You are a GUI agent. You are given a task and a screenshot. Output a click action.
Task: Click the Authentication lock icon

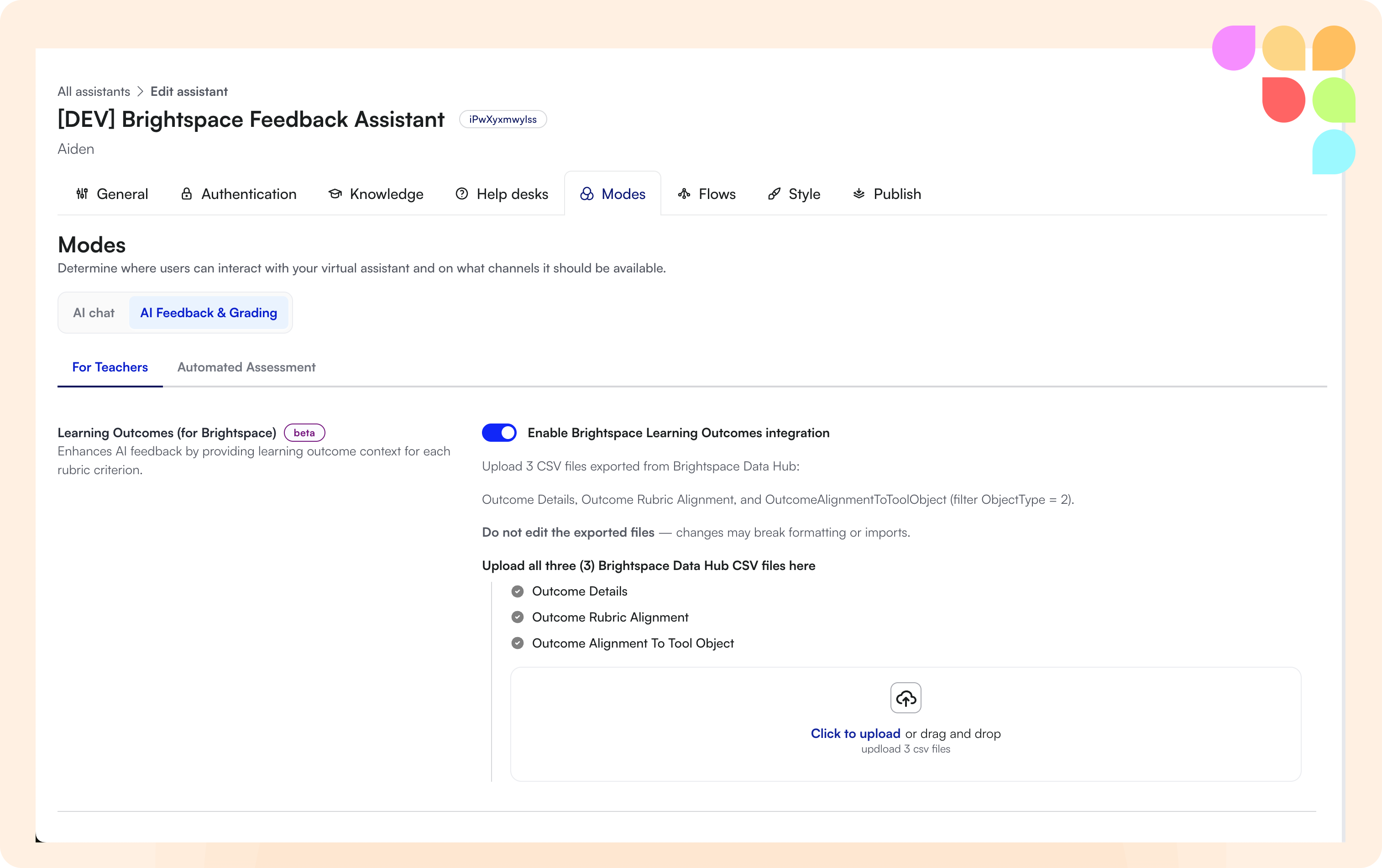(187, 194)
